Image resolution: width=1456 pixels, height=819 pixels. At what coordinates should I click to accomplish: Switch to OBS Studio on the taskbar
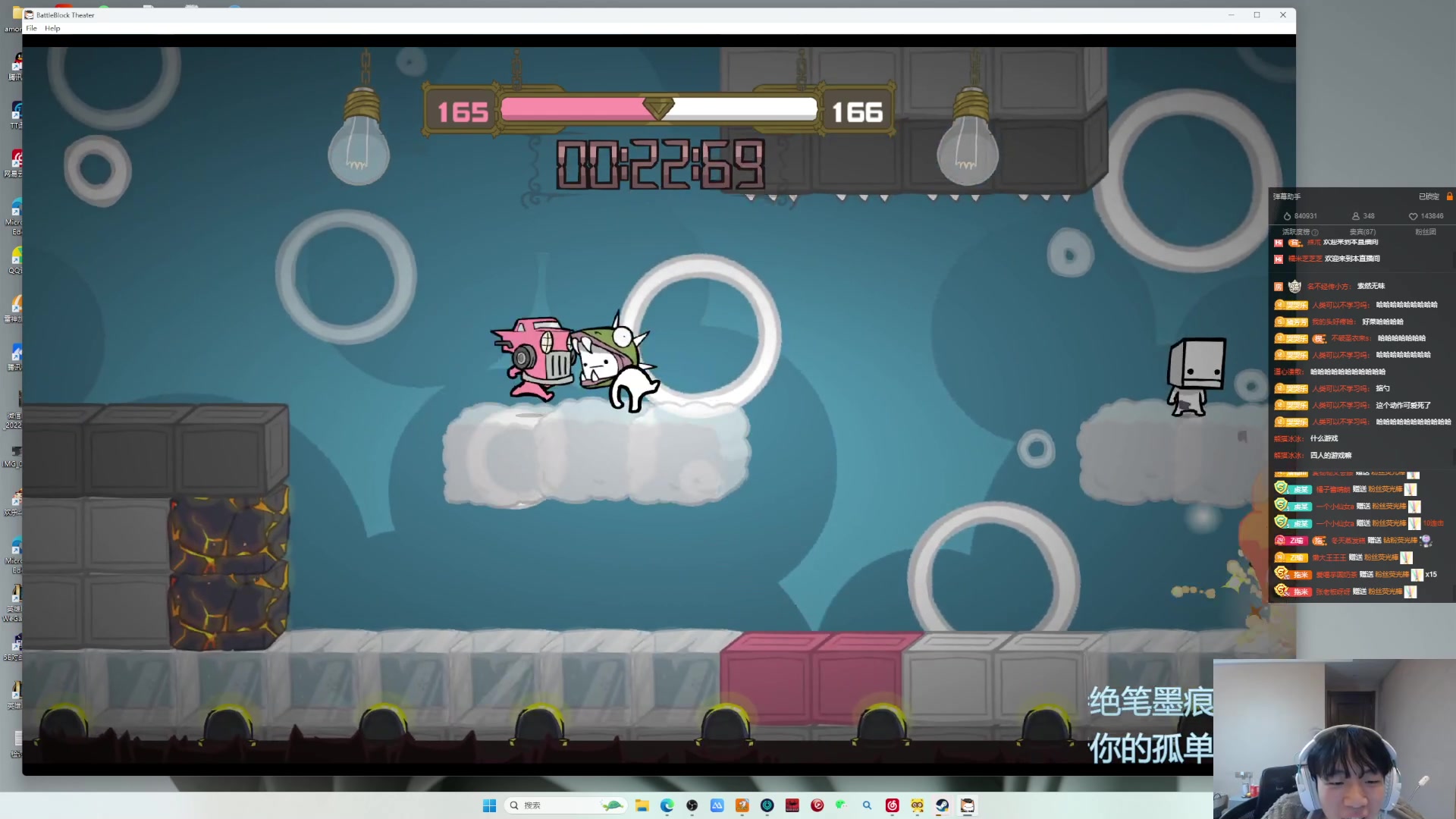(692, 805)
